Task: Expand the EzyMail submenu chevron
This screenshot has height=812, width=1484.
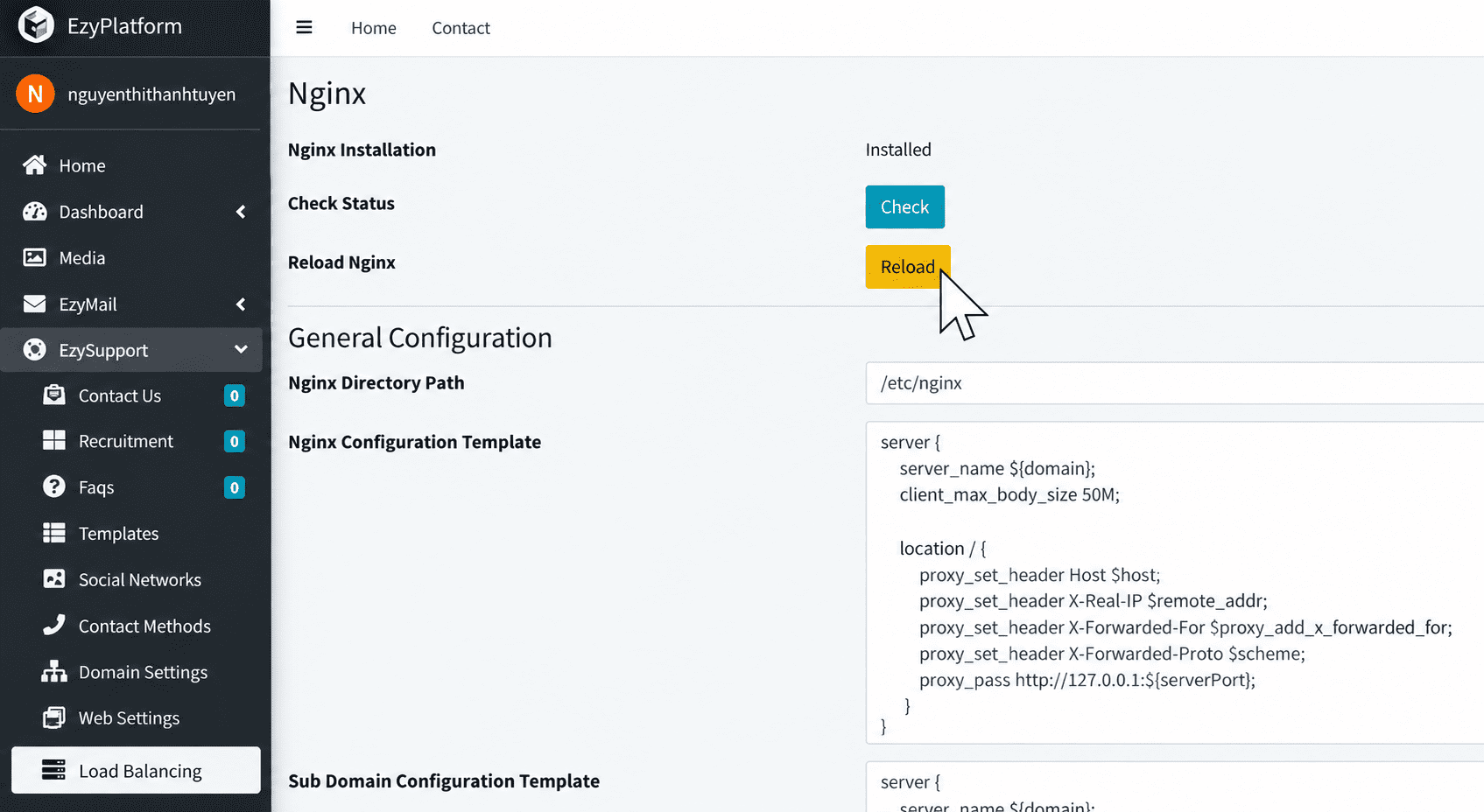Action: click(241, 304)
